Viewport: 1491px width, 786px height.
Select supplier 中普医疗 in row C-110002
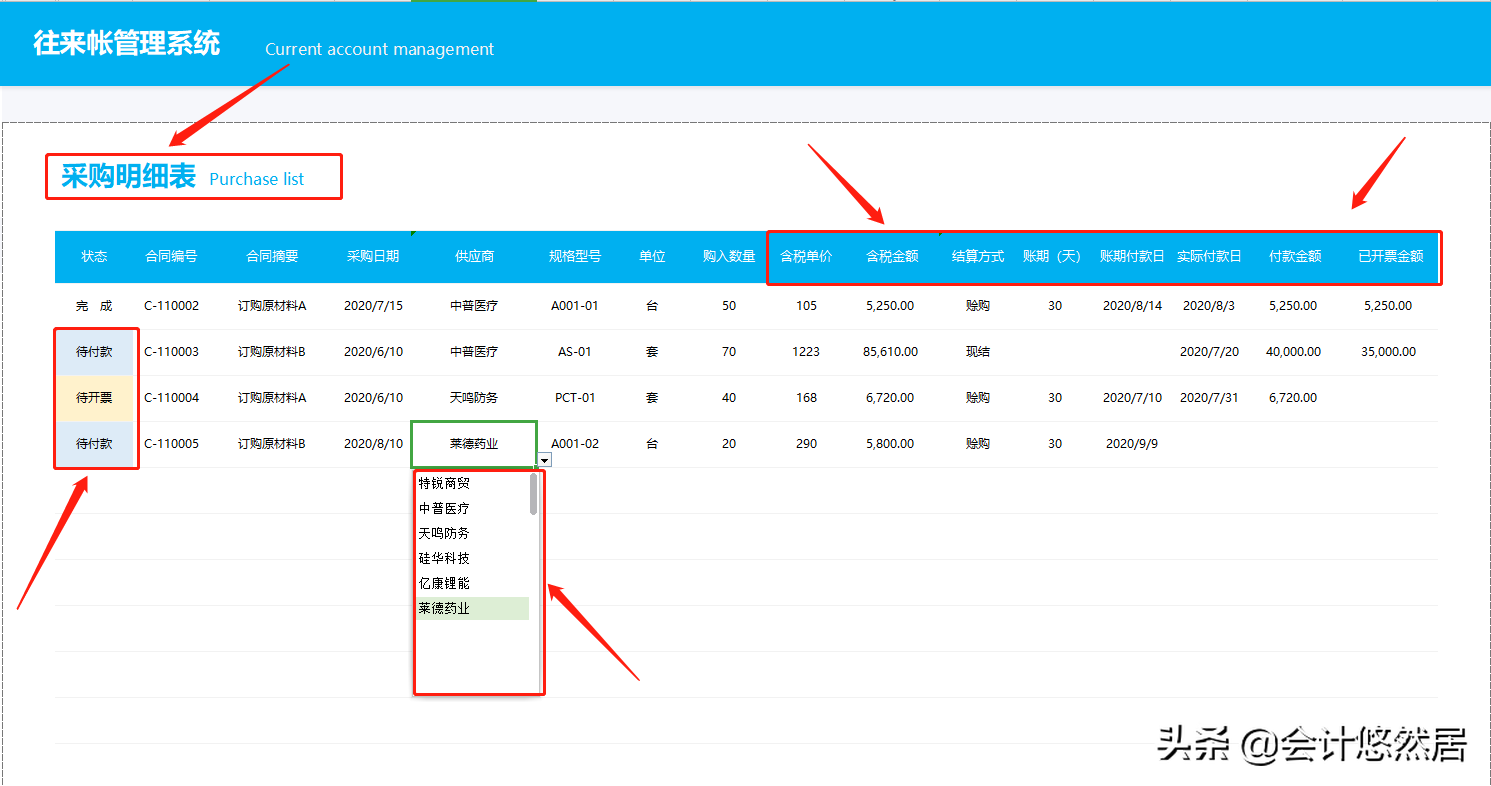pyautogui.click(x=474, y=306)
